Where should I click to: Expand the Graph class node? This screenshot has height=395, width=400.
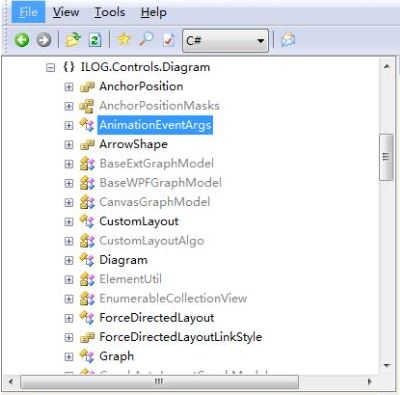click(69, 357)
